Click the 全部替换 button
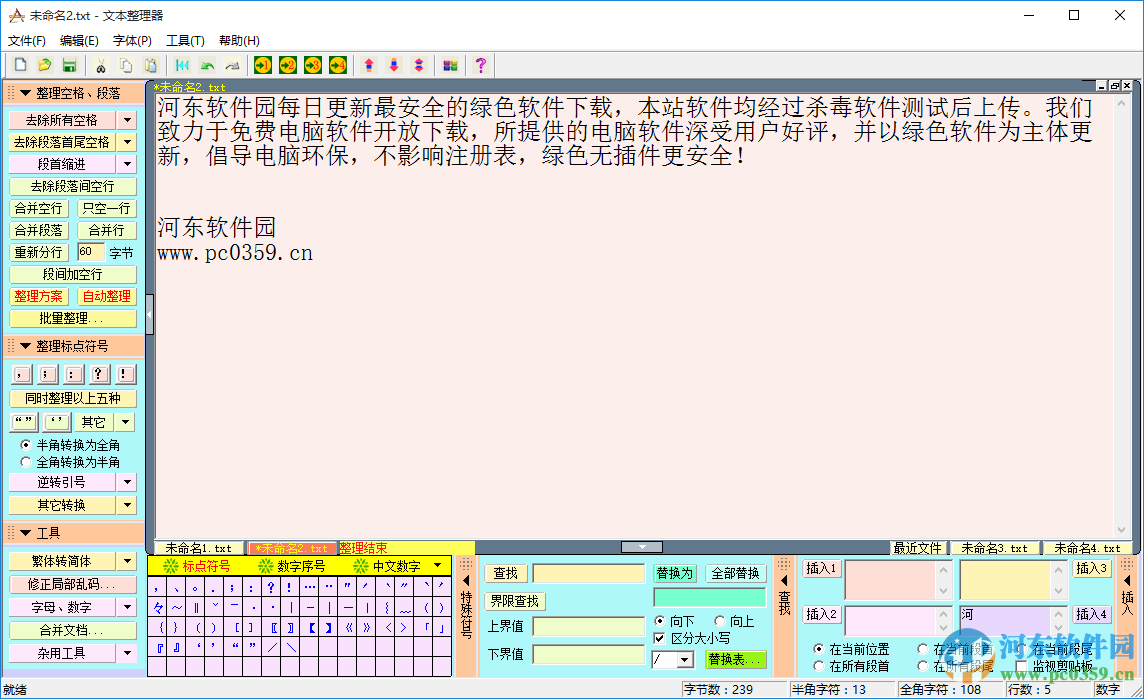This screenshot has height=699, width=1144. click(x=736, y=573)
